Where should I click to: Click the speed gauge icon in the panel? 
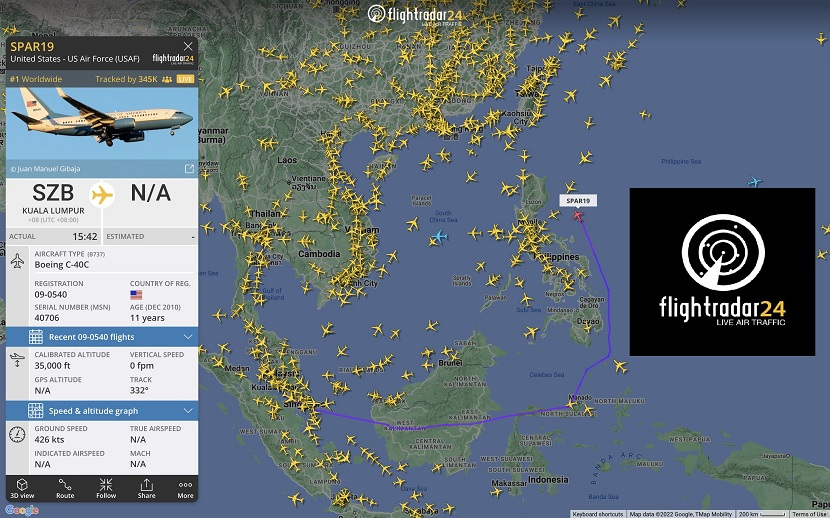coord(17,434)
